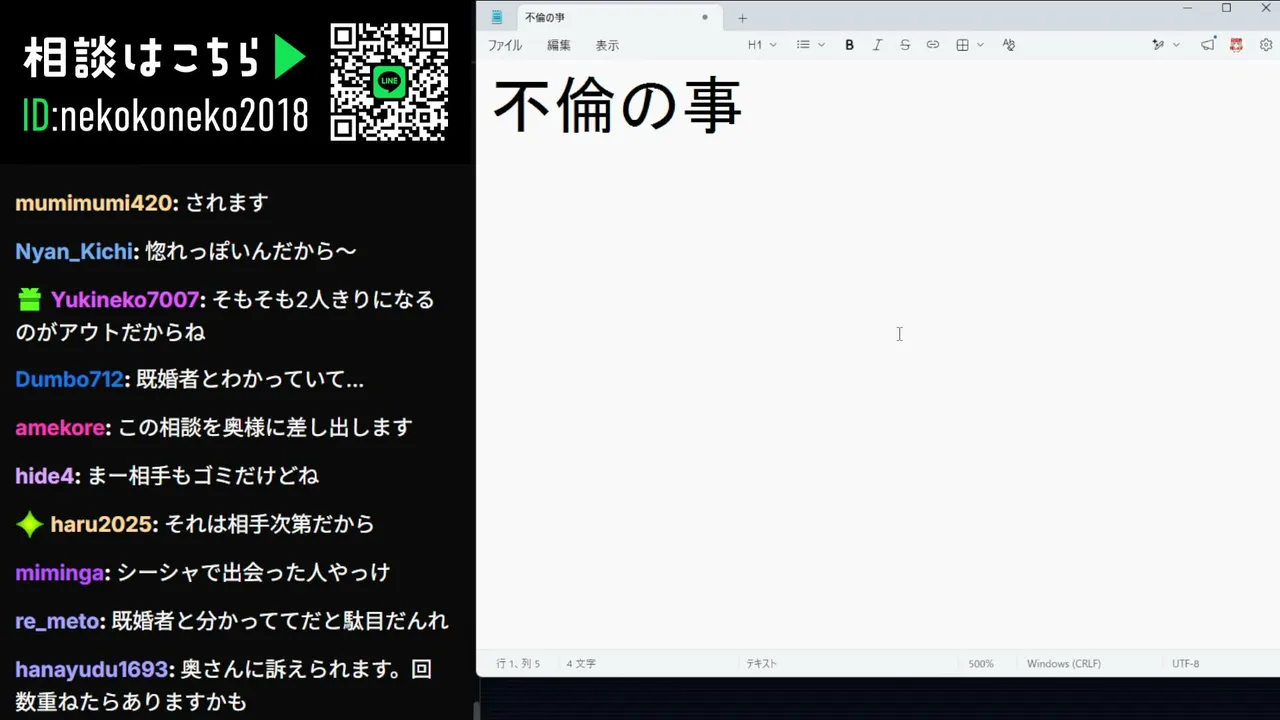Click the clear formatting icon
The width and height of the screenshot is (1280, 720).
click(x=1008, y=45)
